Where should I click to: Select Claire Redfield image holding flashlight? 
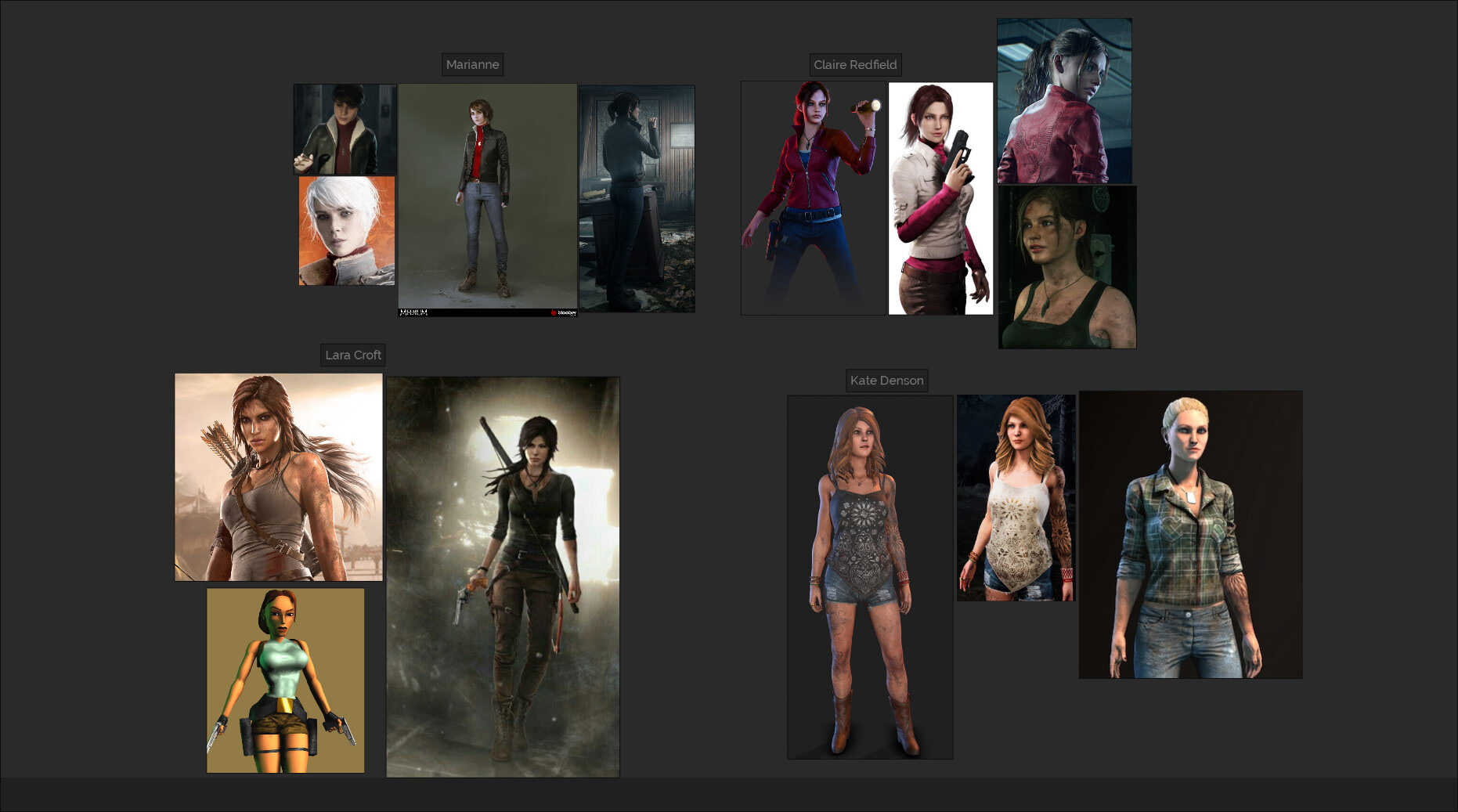tap(814, 198)
